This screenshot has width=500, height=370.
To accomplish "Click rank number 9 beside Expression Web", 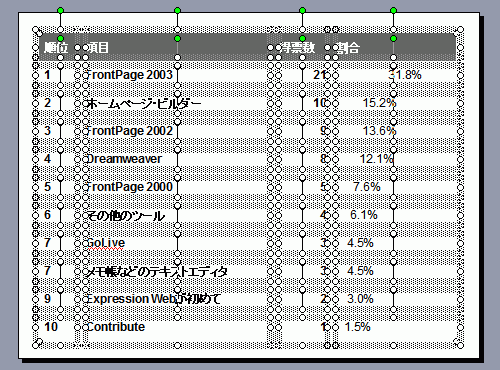I will click(47, 299).
